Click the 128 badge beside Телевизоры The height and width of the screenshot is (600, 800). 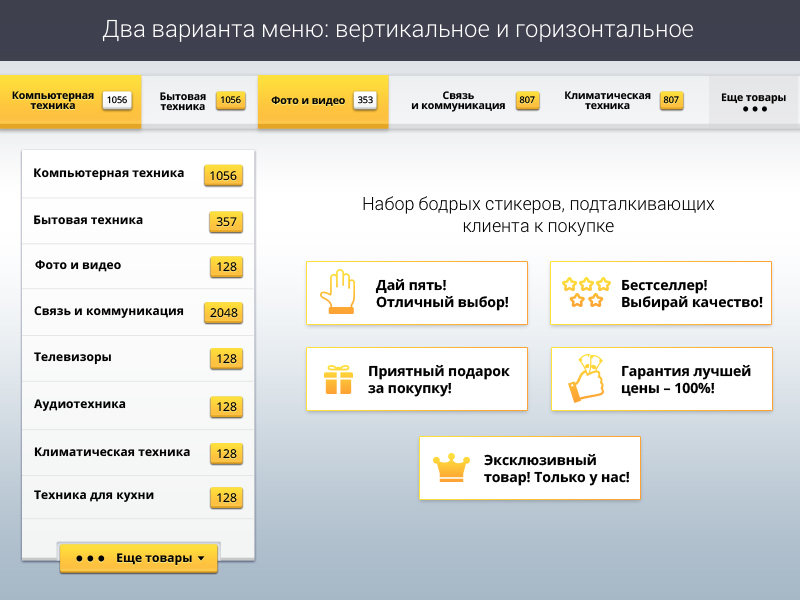pos(227,359)
